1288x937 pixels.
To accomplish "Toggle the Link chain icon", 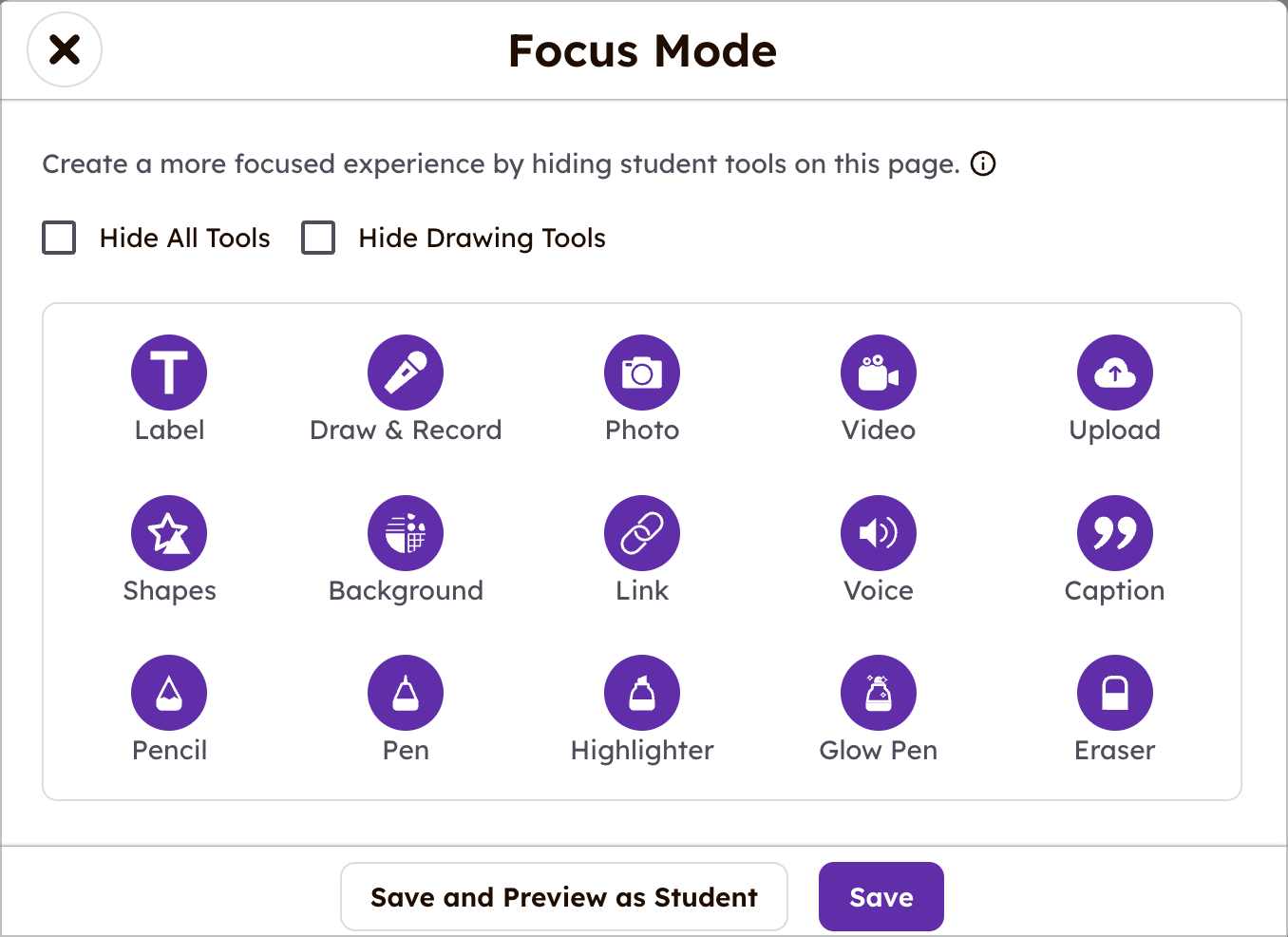I will [642, 533].
